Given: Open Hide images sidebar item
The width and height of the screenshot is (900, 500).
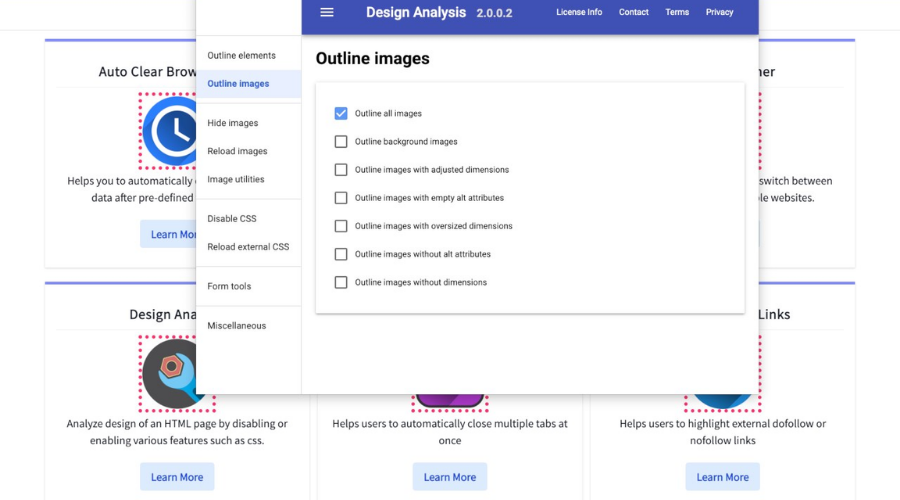Looking at the screenshot, I should pos(249,123).
